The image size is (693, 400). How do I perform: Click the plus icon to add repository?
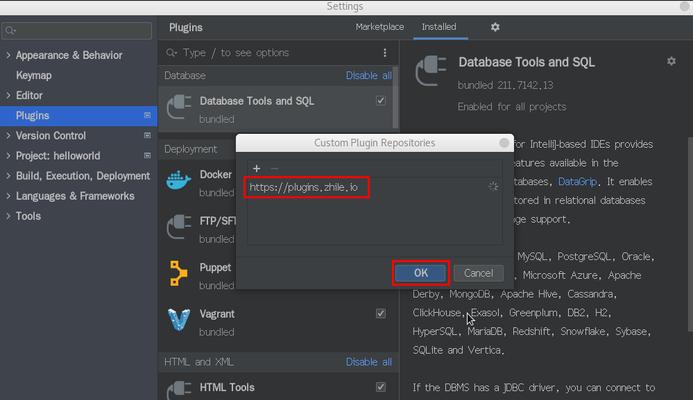click(256, 168)
